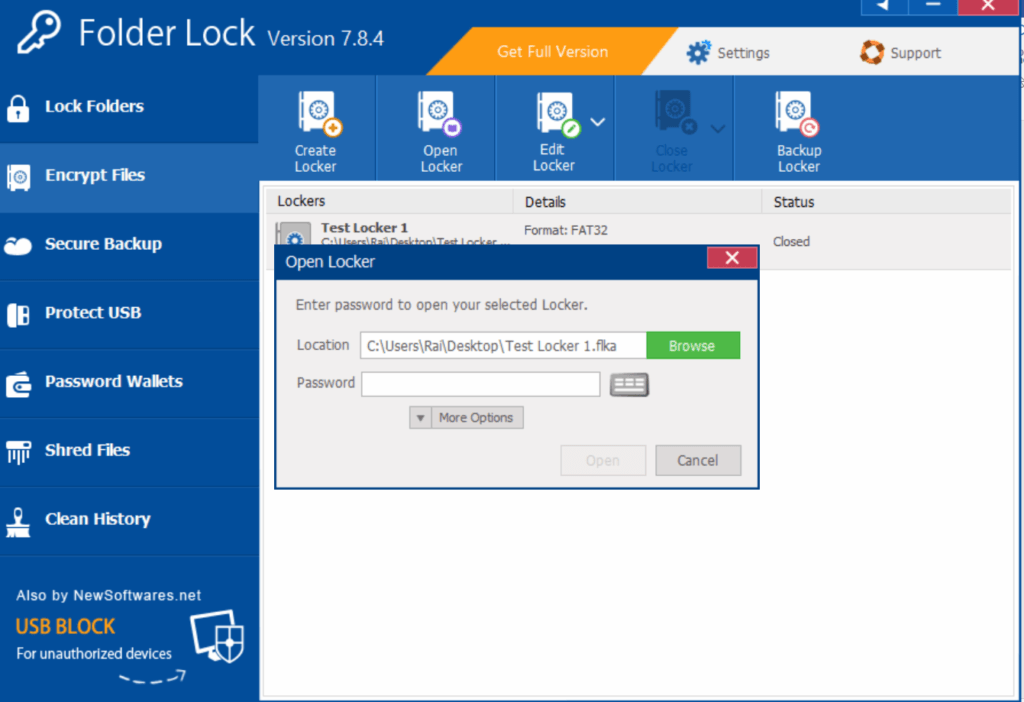Open the Lock Folders section
The width and height of the screenshot is (1024, 702).
(x=129, y=107)
